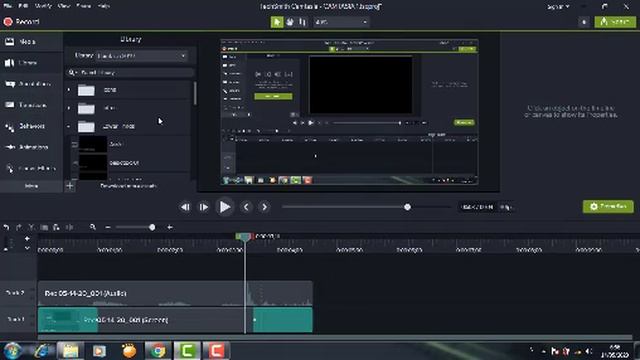Screen dimensions: 640x360
Task: Open the Behaviors tab
Action: 31,126
